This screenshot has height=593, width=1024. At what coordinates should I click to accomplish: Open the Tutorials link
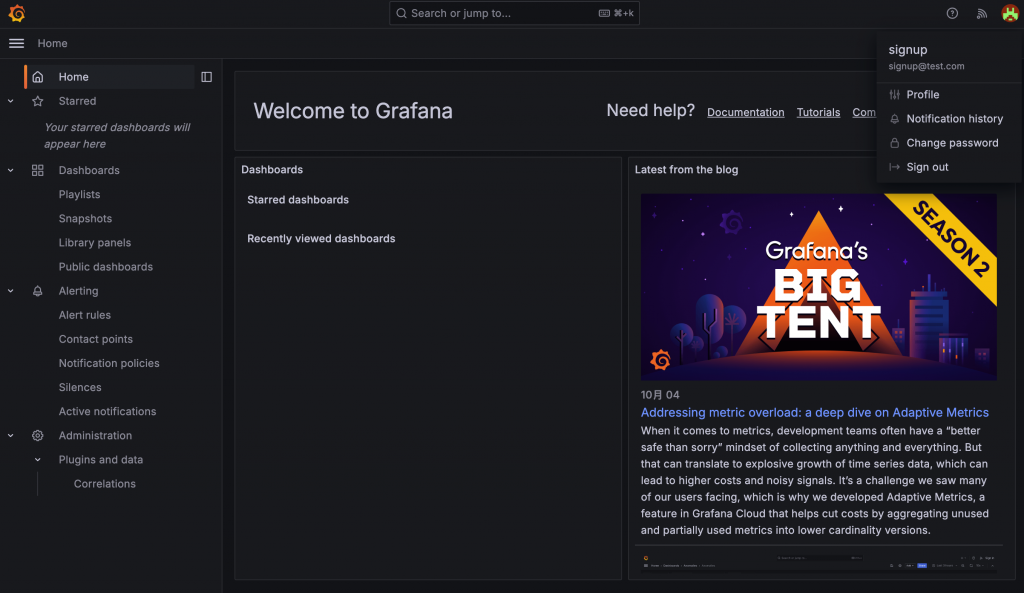818,112
